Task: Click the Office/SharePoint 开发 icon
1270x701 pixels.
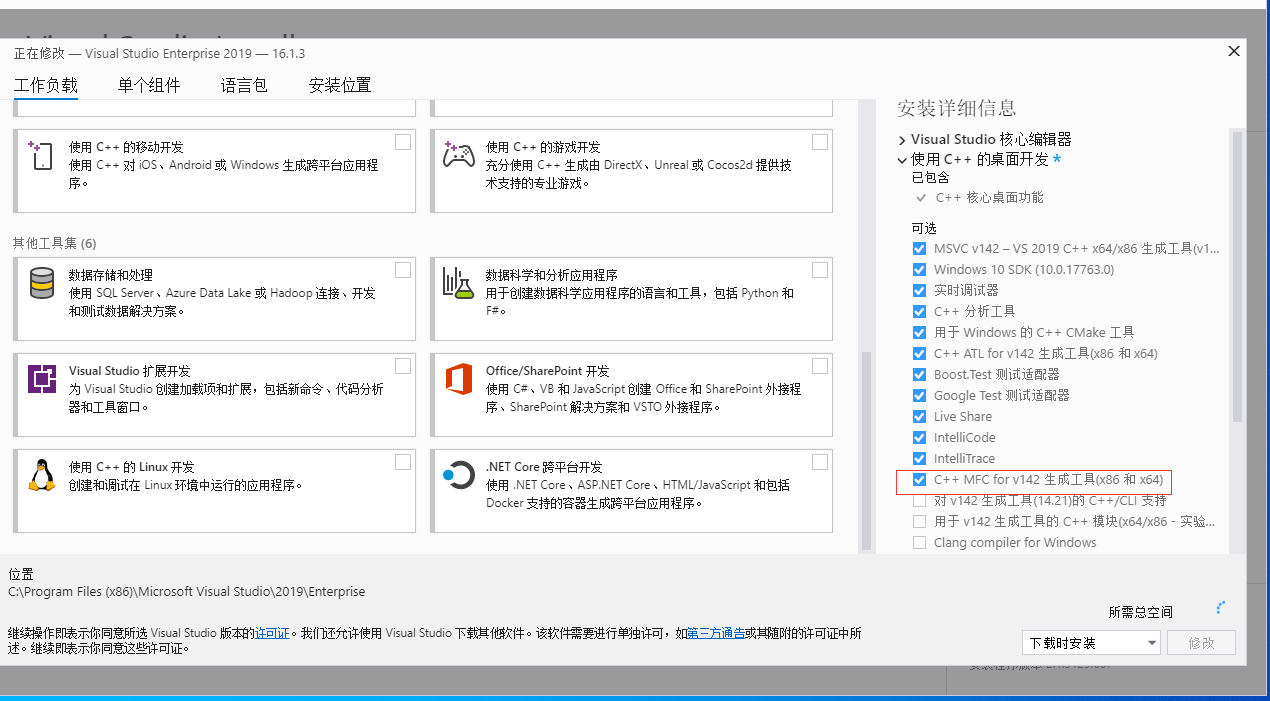Action: pos(458,381)
